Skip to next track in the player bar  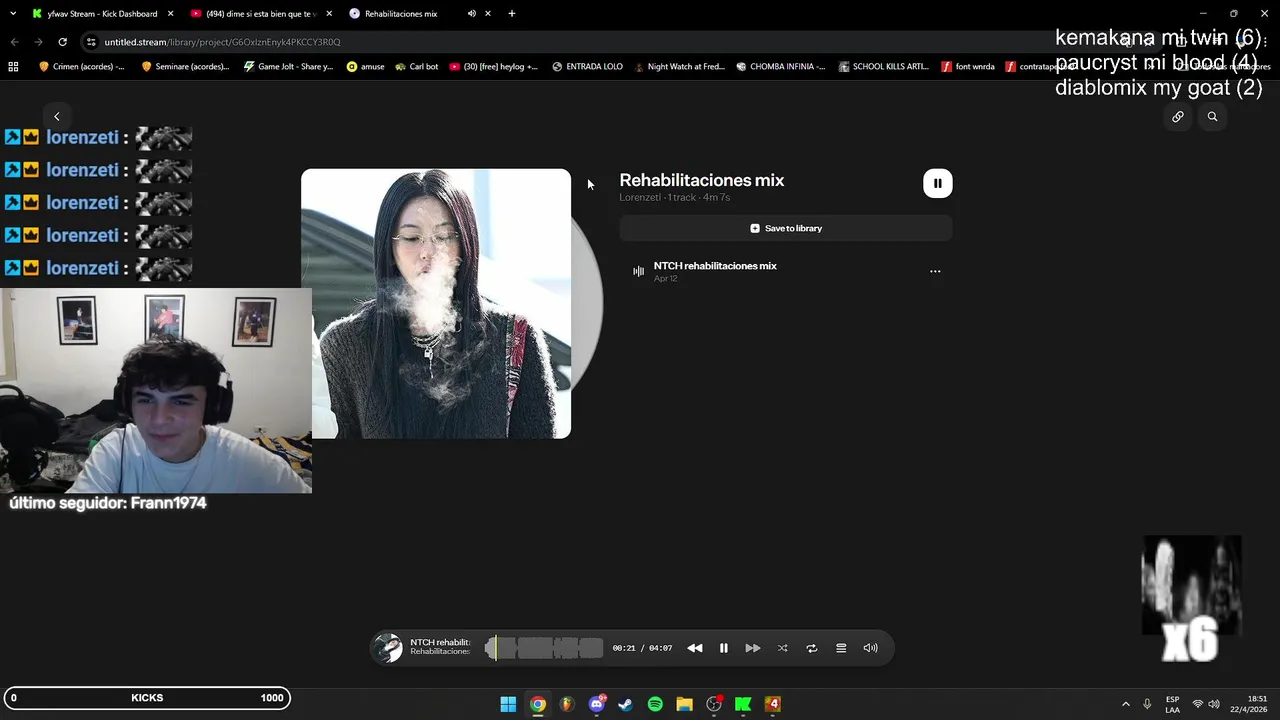[753, 648]
